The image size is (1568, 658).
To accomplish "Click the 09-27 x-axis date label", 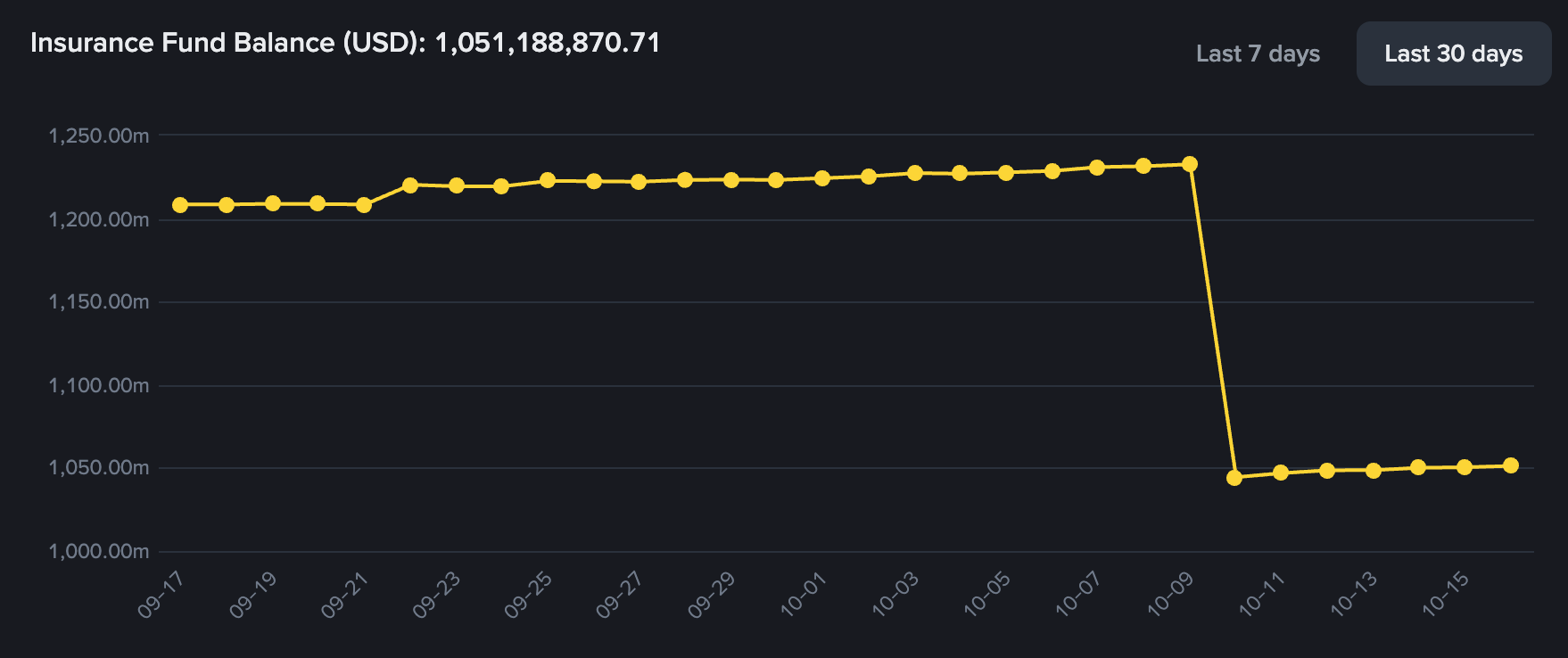I will pos(619,595).
